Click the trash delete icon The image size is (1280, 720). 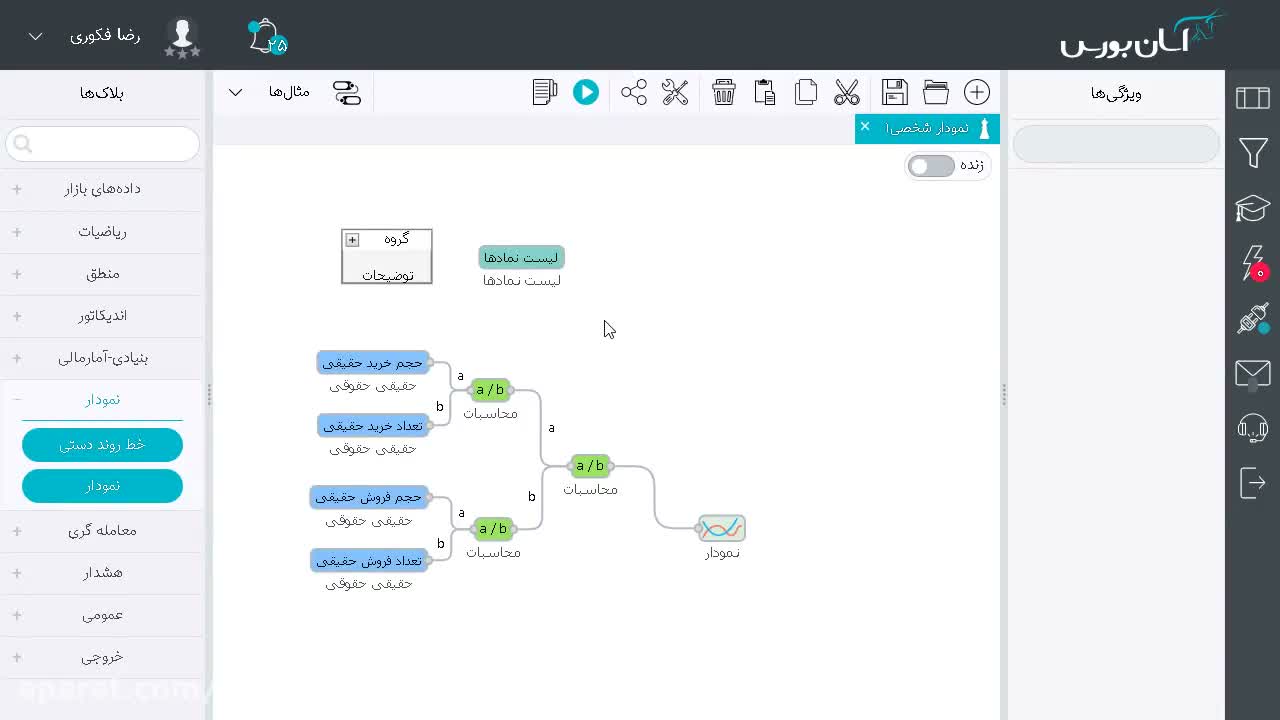click(724, 92)
